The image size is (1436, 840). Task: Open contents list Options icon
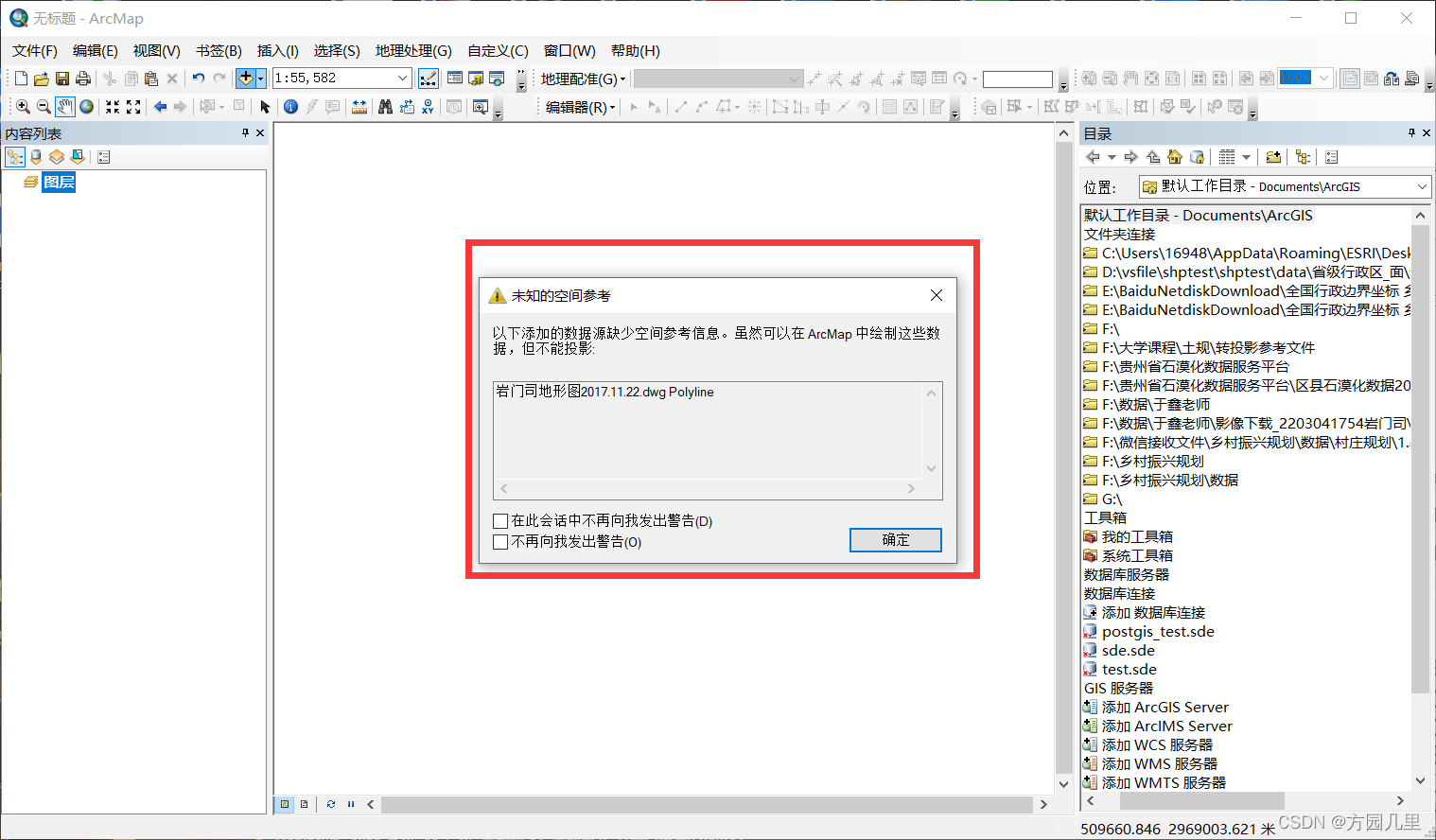[x=104, y=157]
